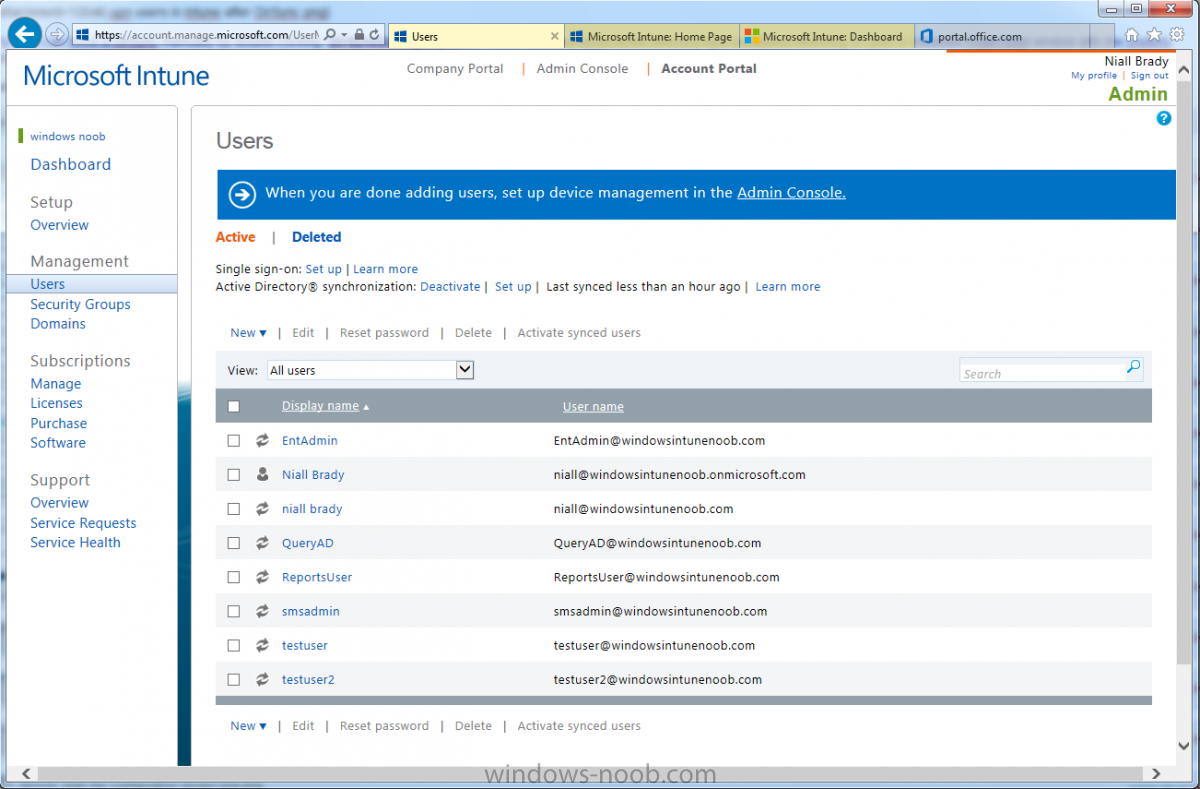Click the address bar search magnifier icon
This screenshot has height=789, width=1200.
click(x=330, y=35)
